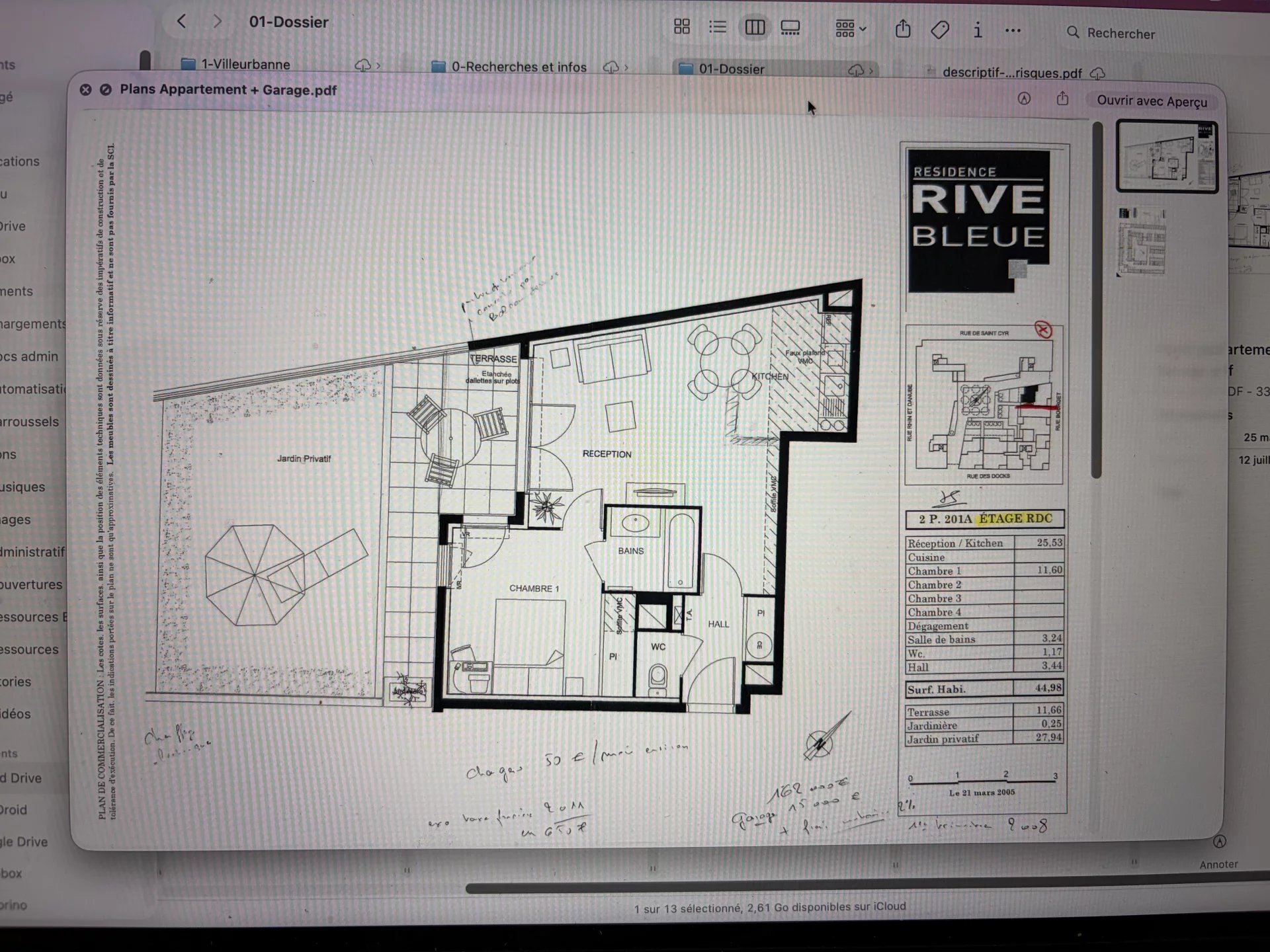
Task: Select the 0-Recherches et infos folder
Action: 519,67
